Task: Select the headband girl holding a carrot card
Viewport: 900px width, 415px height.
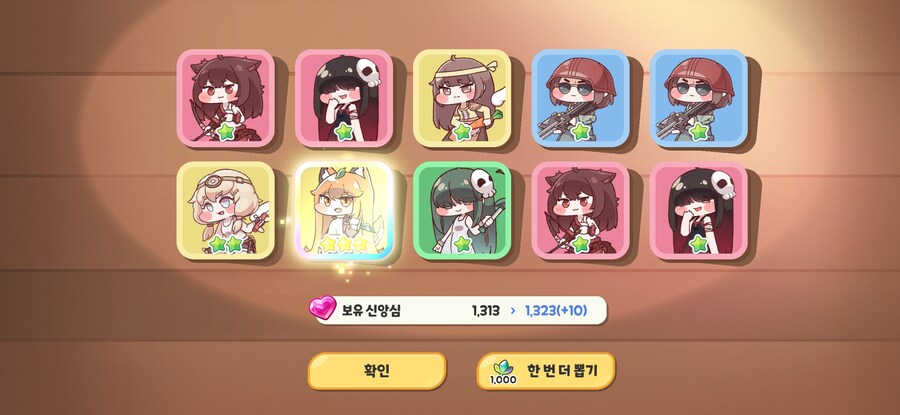Action: coord(462,98)
